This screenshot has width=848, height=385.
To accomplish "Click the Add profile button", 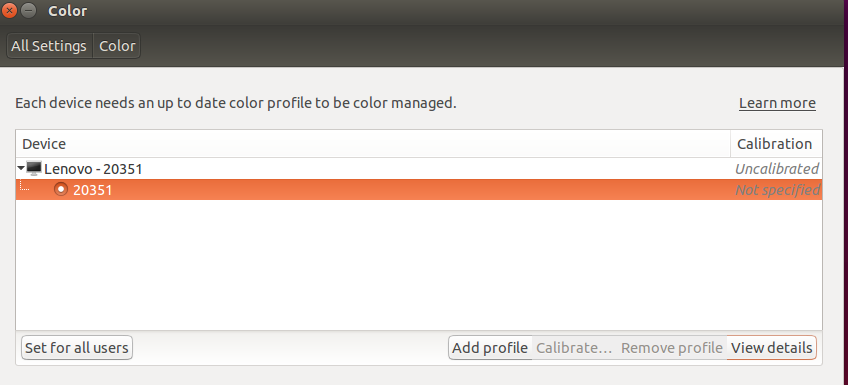I will (x=490, y=348).
